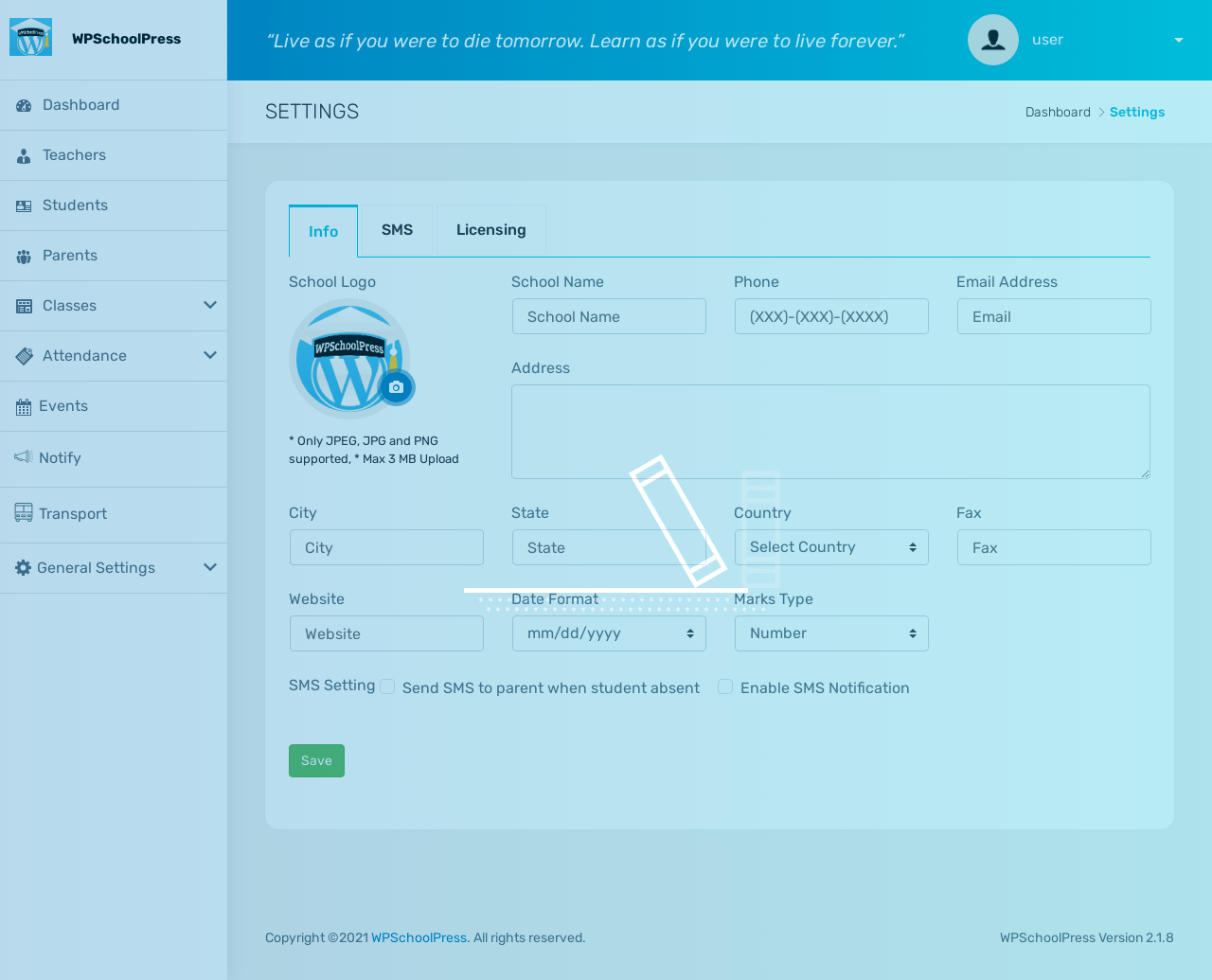Click the Dashboard breadcrumb link

pos(1058,112)
